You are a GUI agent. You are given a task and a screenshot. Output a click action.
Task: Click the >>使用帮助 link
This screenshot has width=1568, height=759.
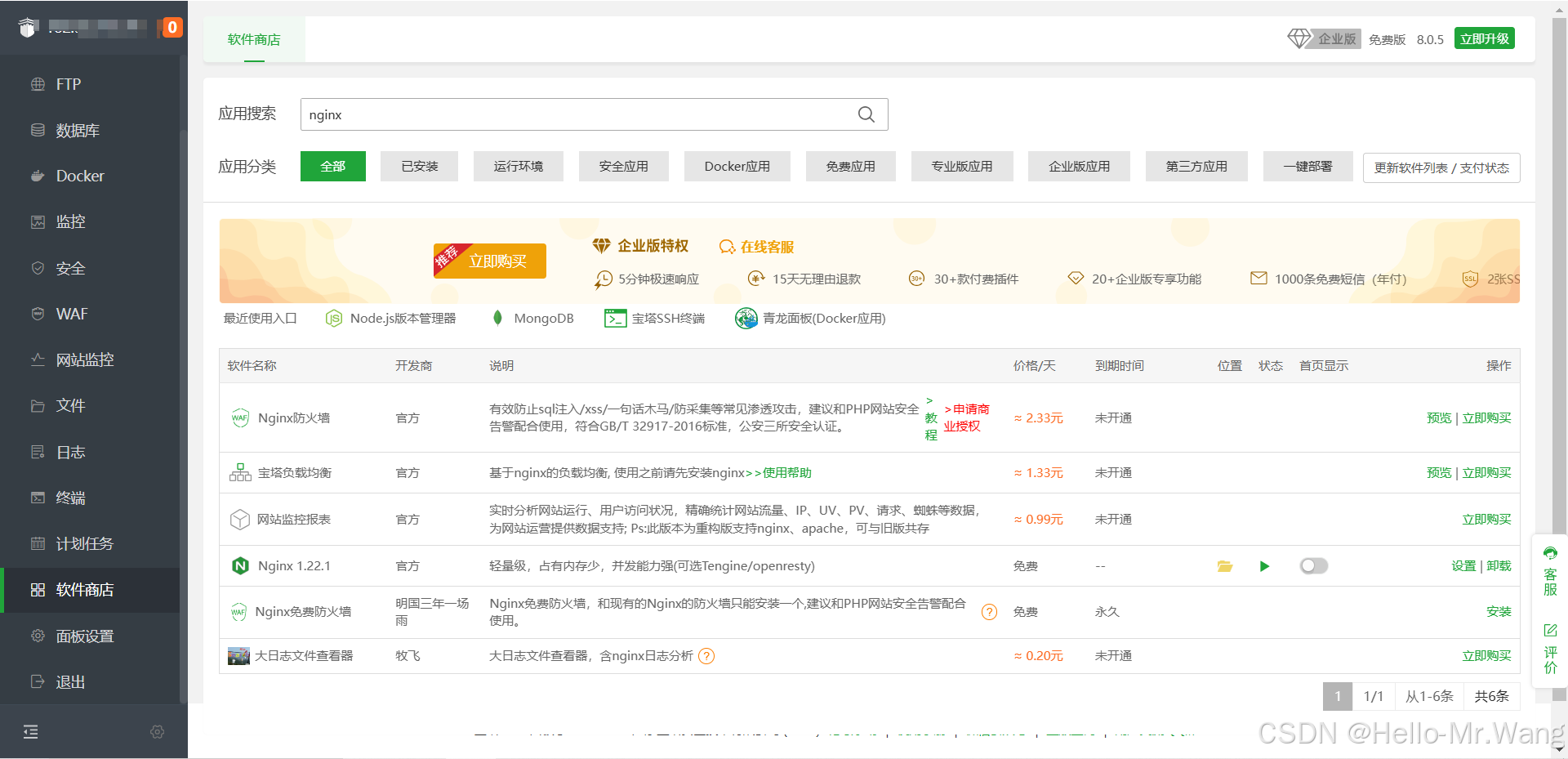coord(779,472)
